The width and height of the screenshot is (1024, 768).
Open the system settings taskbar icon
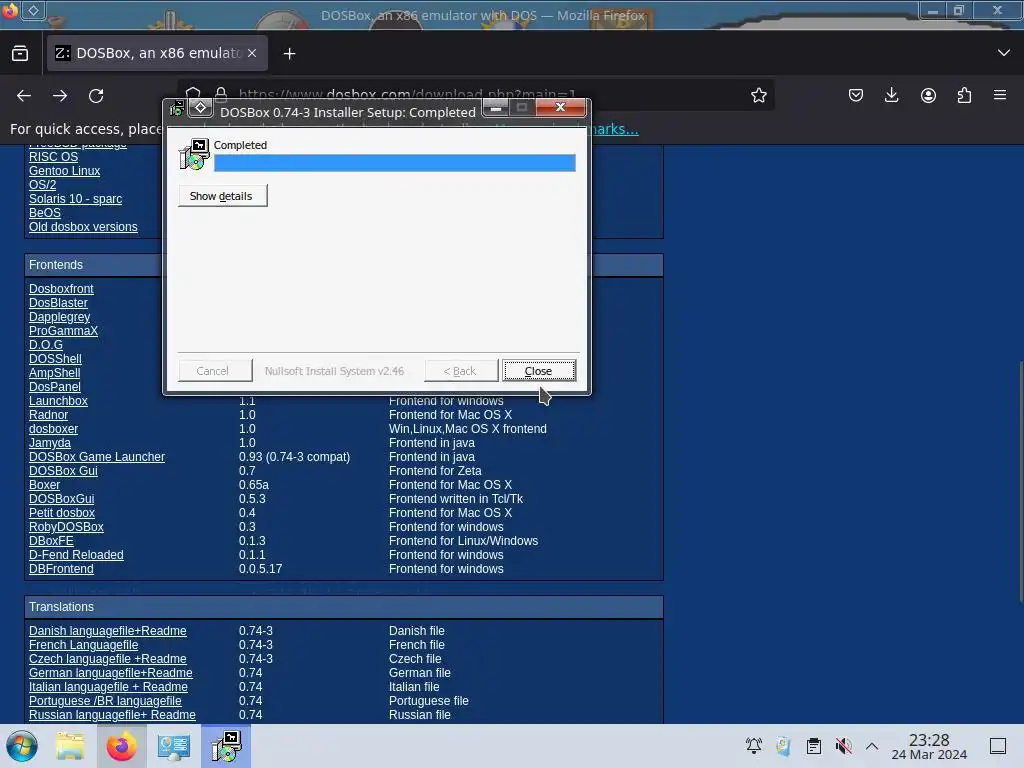tap(174, 746)
